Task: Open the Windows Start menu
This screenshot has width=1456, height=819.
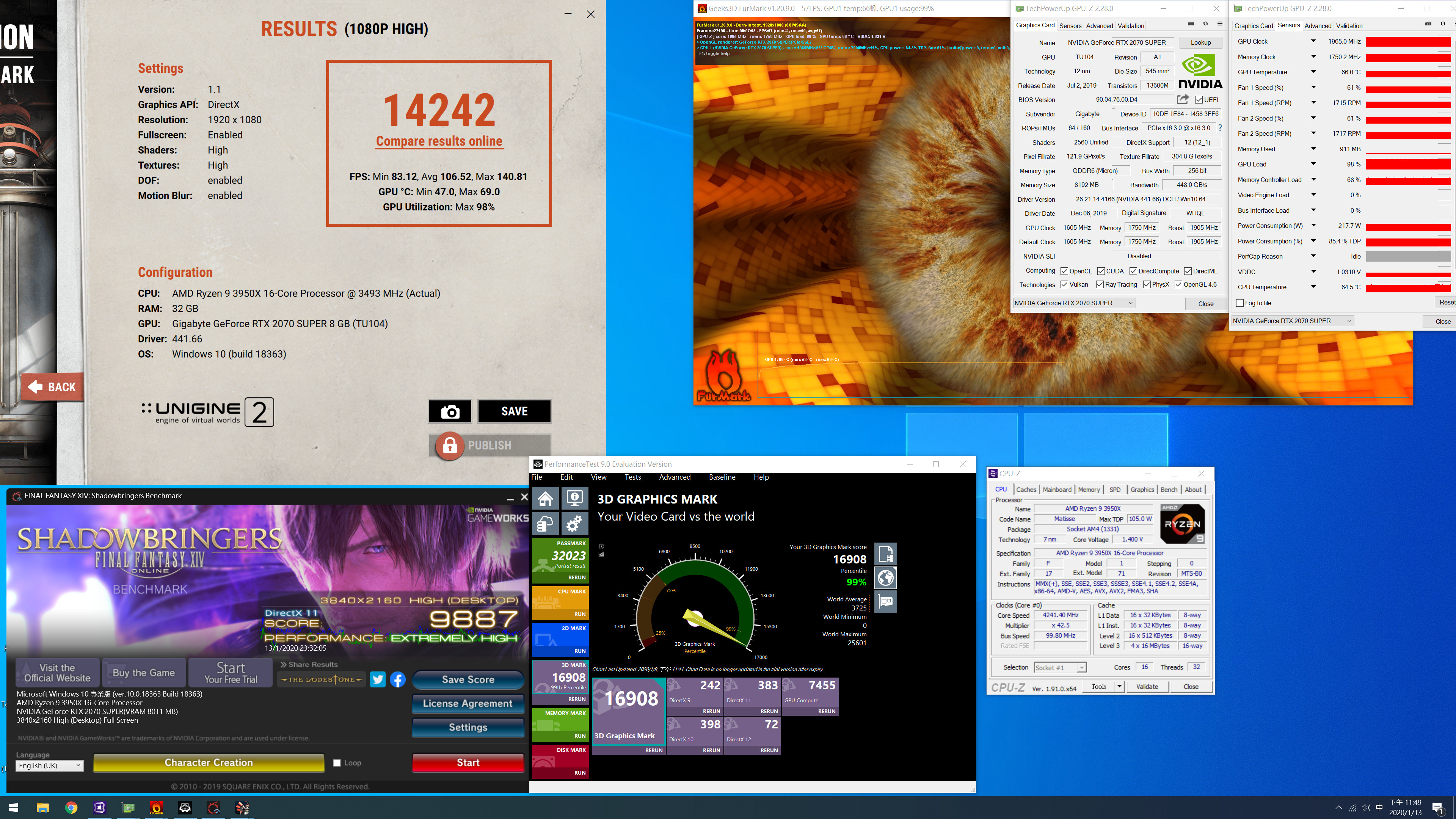Action: pyautogui.click(x=14, y=808)
